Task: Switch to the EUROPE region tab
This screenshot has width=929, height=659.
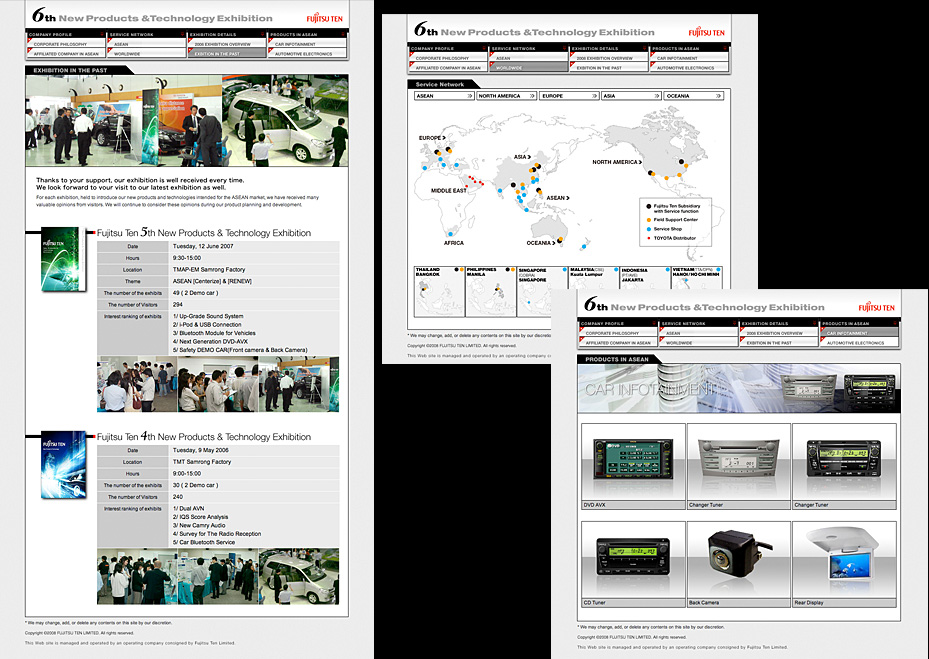Action: pos(567,96)
